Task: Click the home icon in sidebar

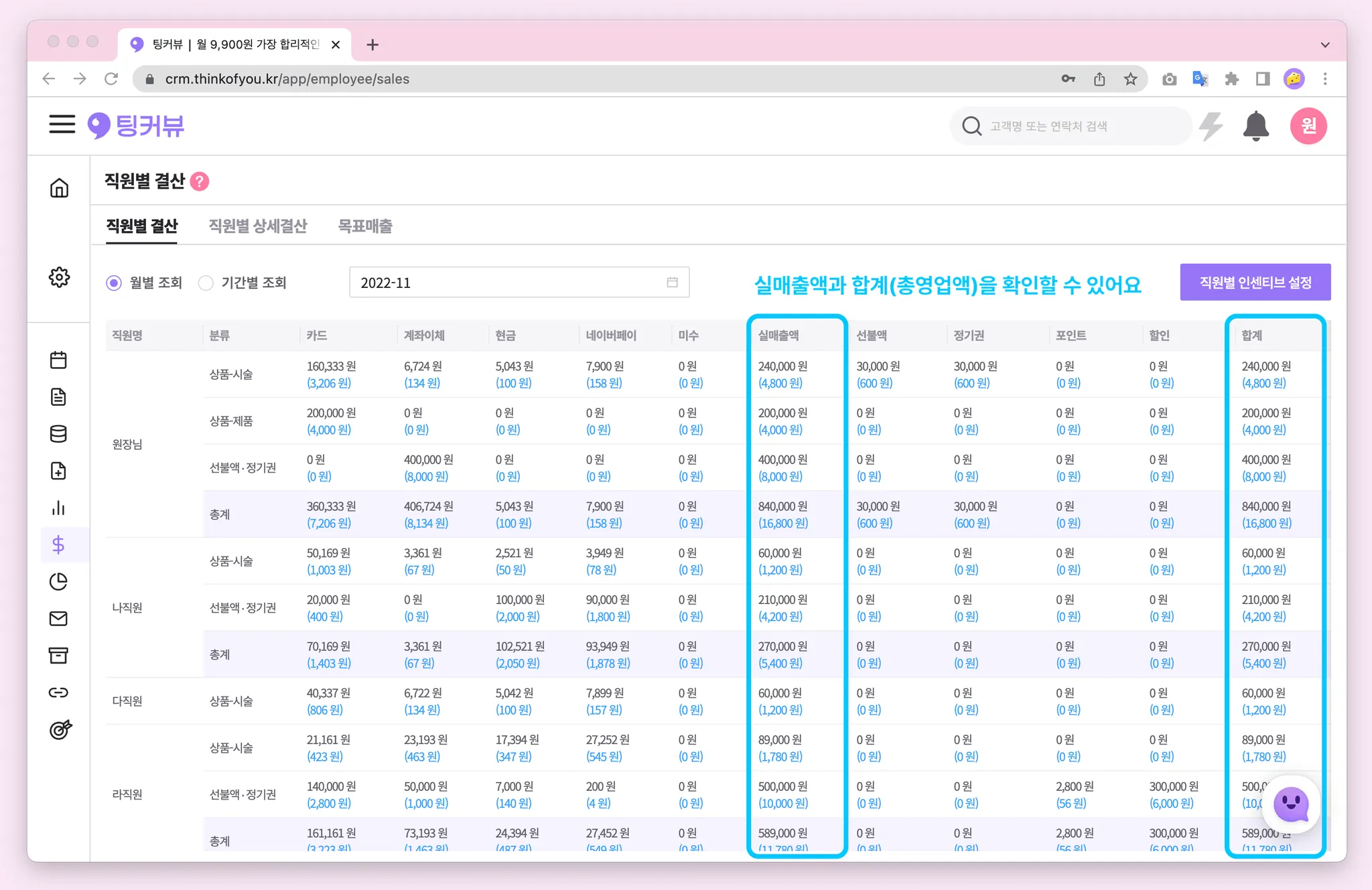Action: pos(59,188)
